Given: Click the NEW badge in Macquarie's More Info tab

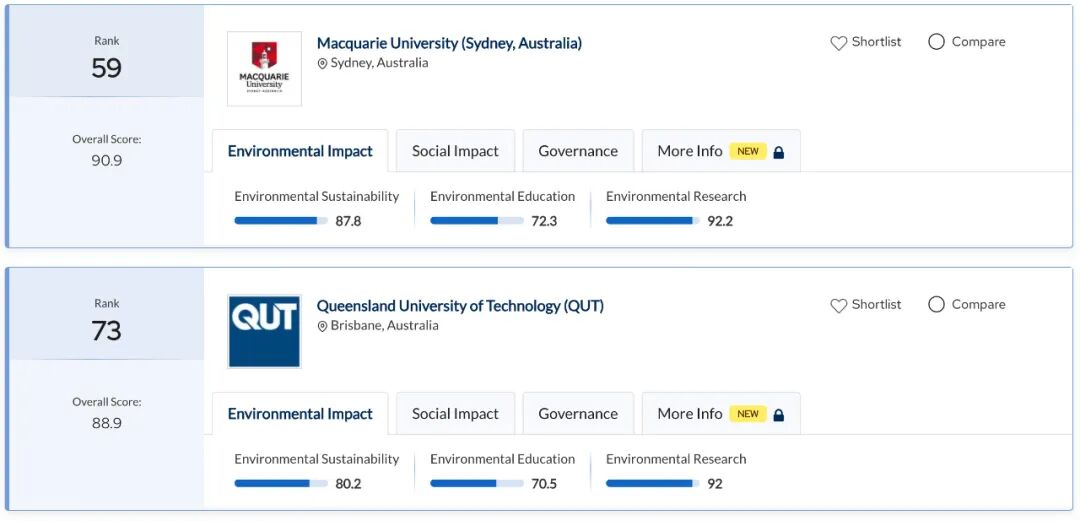Looking at the screenshot, I should 748,152.
